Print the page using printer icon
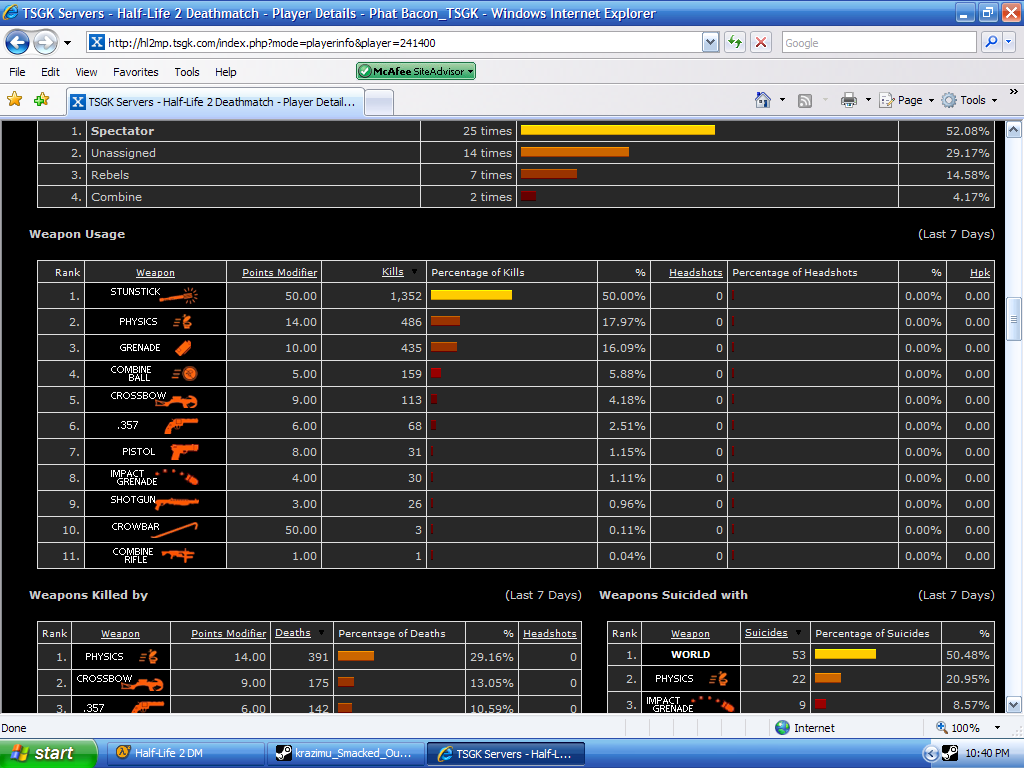The height and width of the screenshot is (768, 1024). pyautogui.click(x=848, y=100)
